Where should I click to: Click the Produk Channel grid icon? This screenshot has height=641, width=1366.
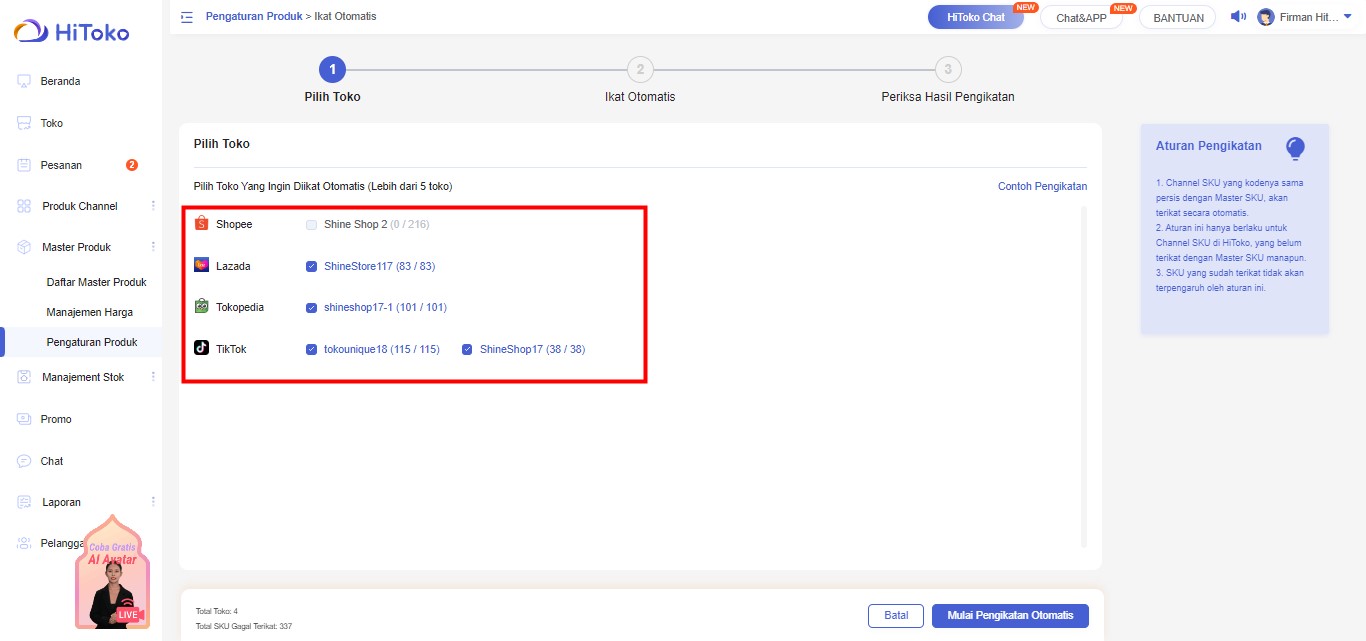25,206
